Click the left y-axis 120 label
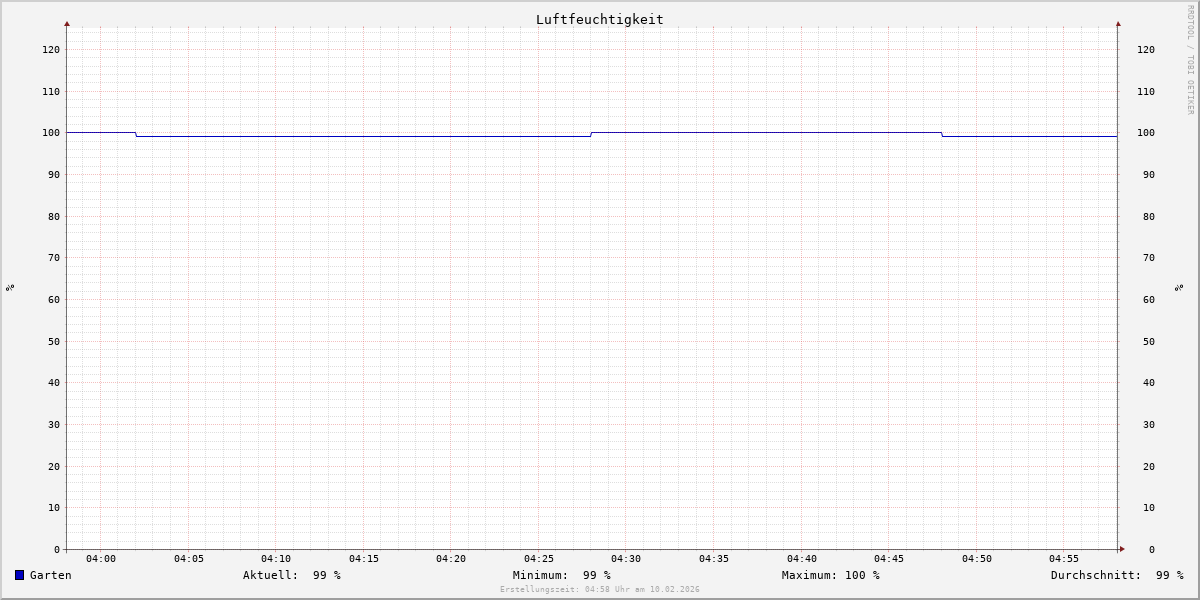The image size is (1200, 600). pos(51,49)
